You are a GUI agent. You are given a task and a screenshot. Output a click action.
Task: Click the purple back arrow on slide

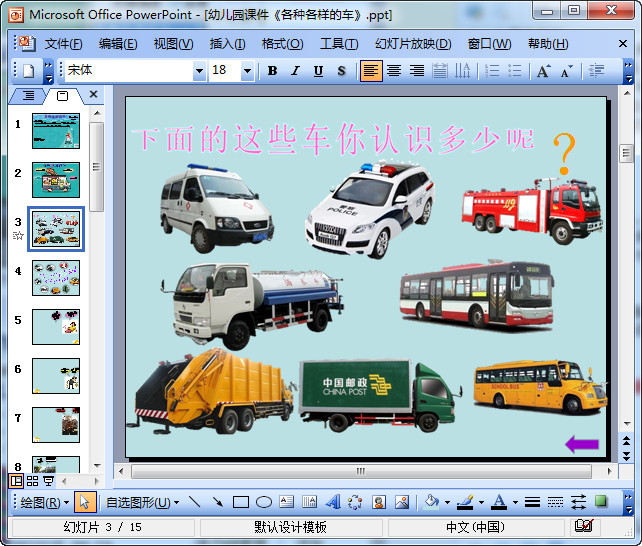tap(582, 444)
